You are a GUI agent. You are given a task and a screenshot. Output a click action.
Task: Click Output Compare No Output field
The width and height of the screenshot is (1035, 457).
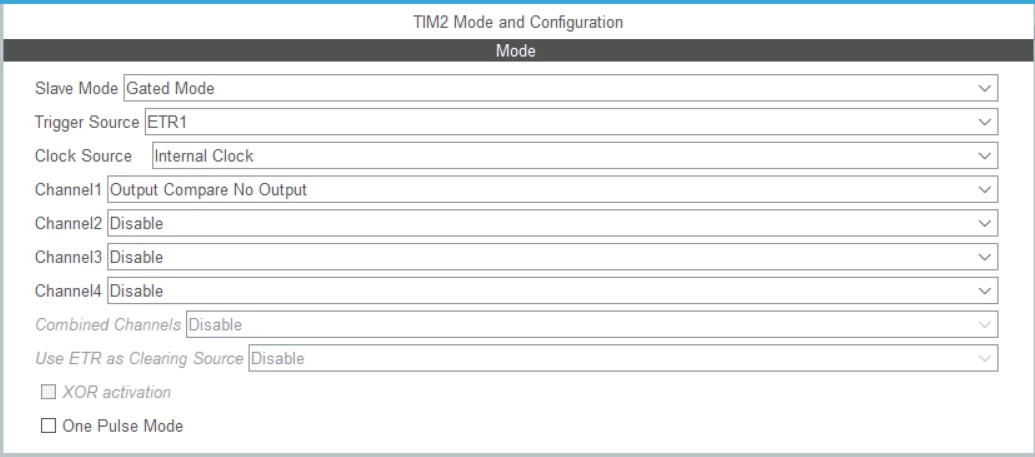coord(552,190)
